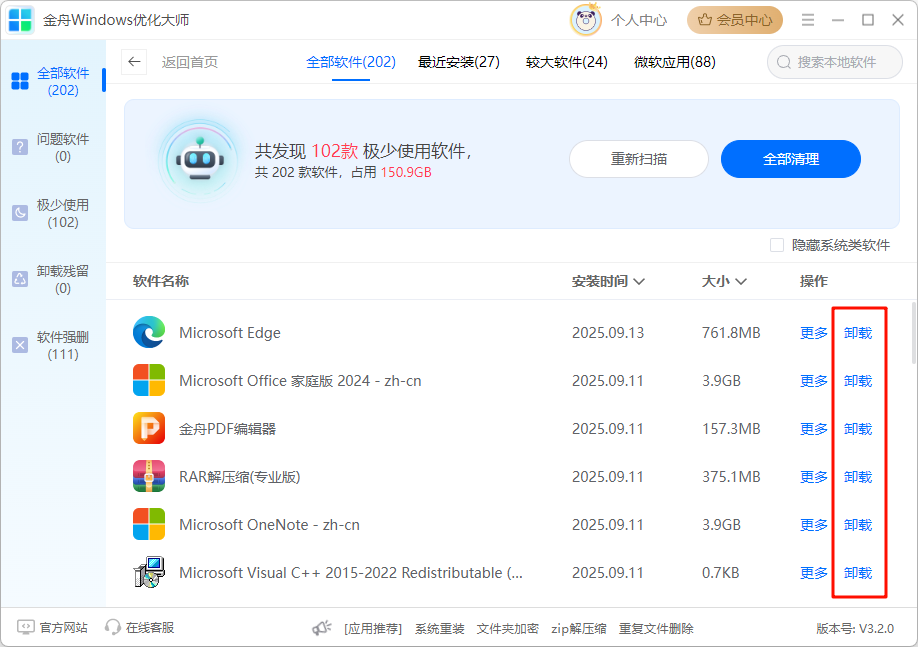Screen dimensions: 918x647
Task: Open 文件夹加密 recommendation link
Action: tap(508, 628)
